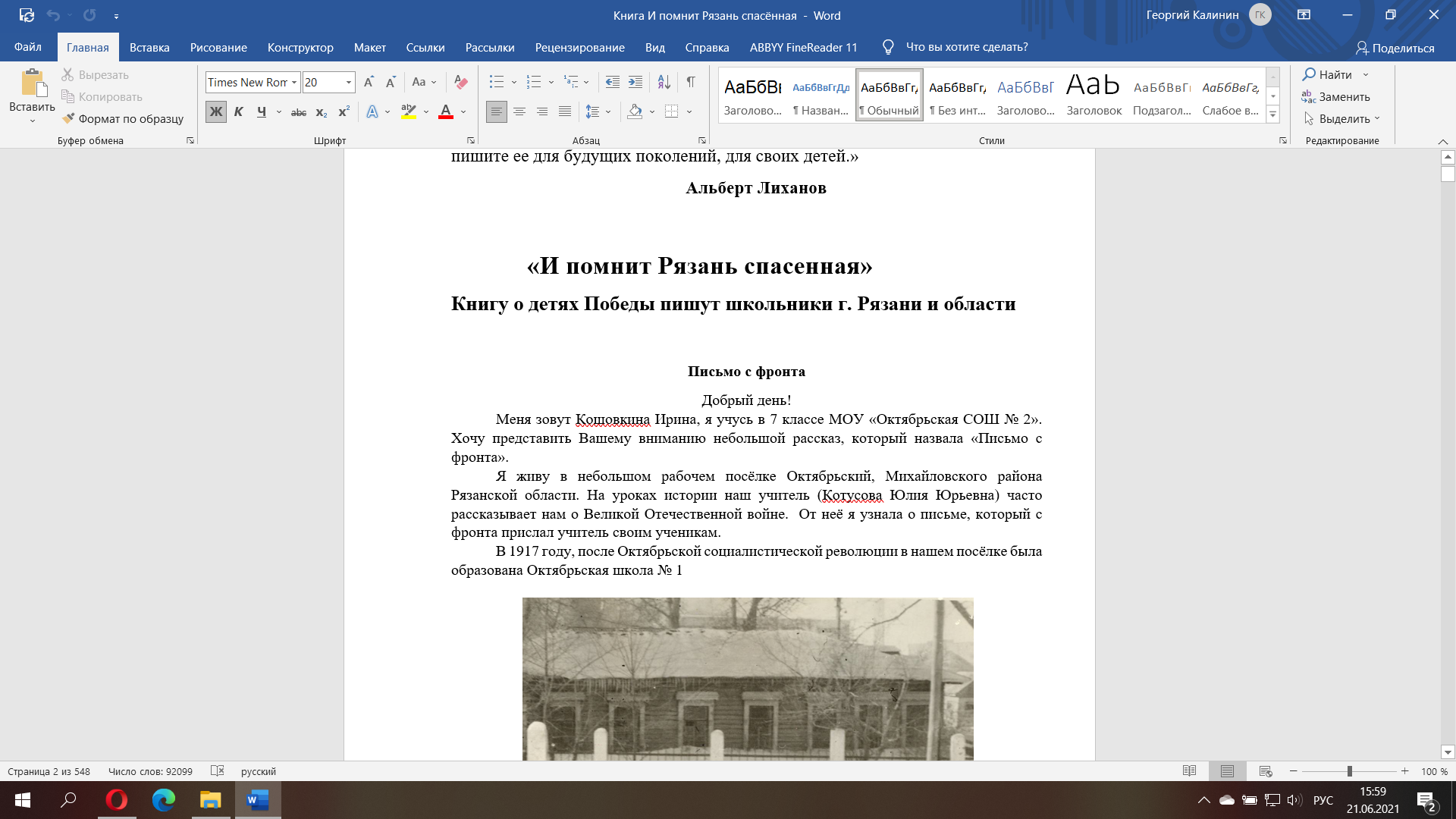Toggle paragraph marks display (¶)
This screenshot has height=819, width=1456.
click(691, 82)
